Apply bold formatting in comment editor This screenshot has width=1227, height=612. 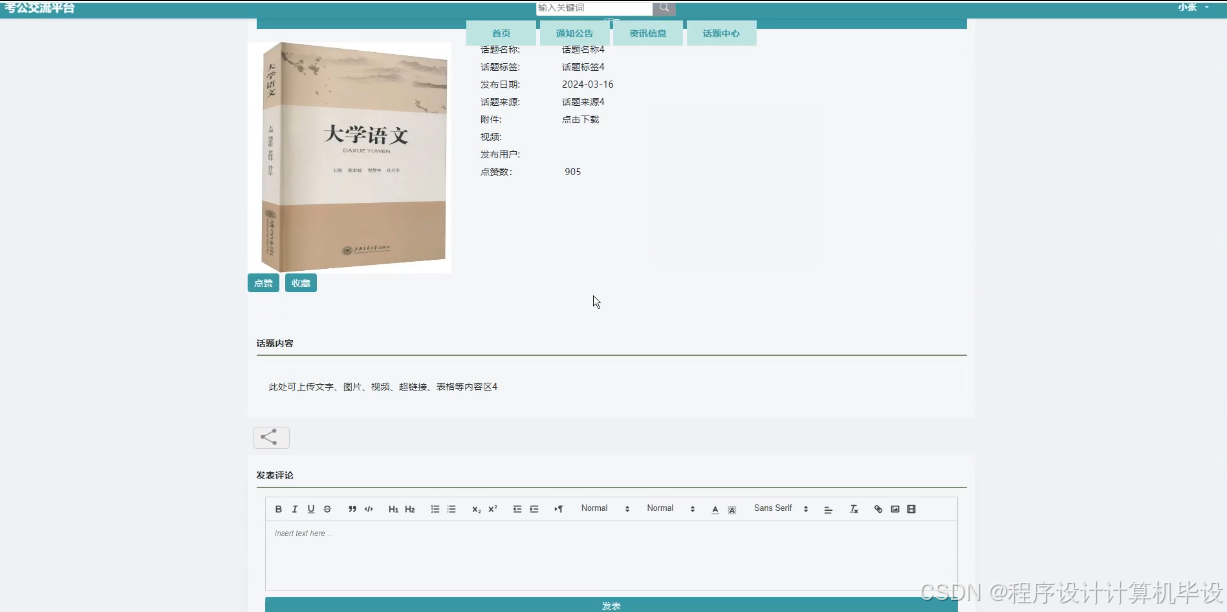pos(279,509)
